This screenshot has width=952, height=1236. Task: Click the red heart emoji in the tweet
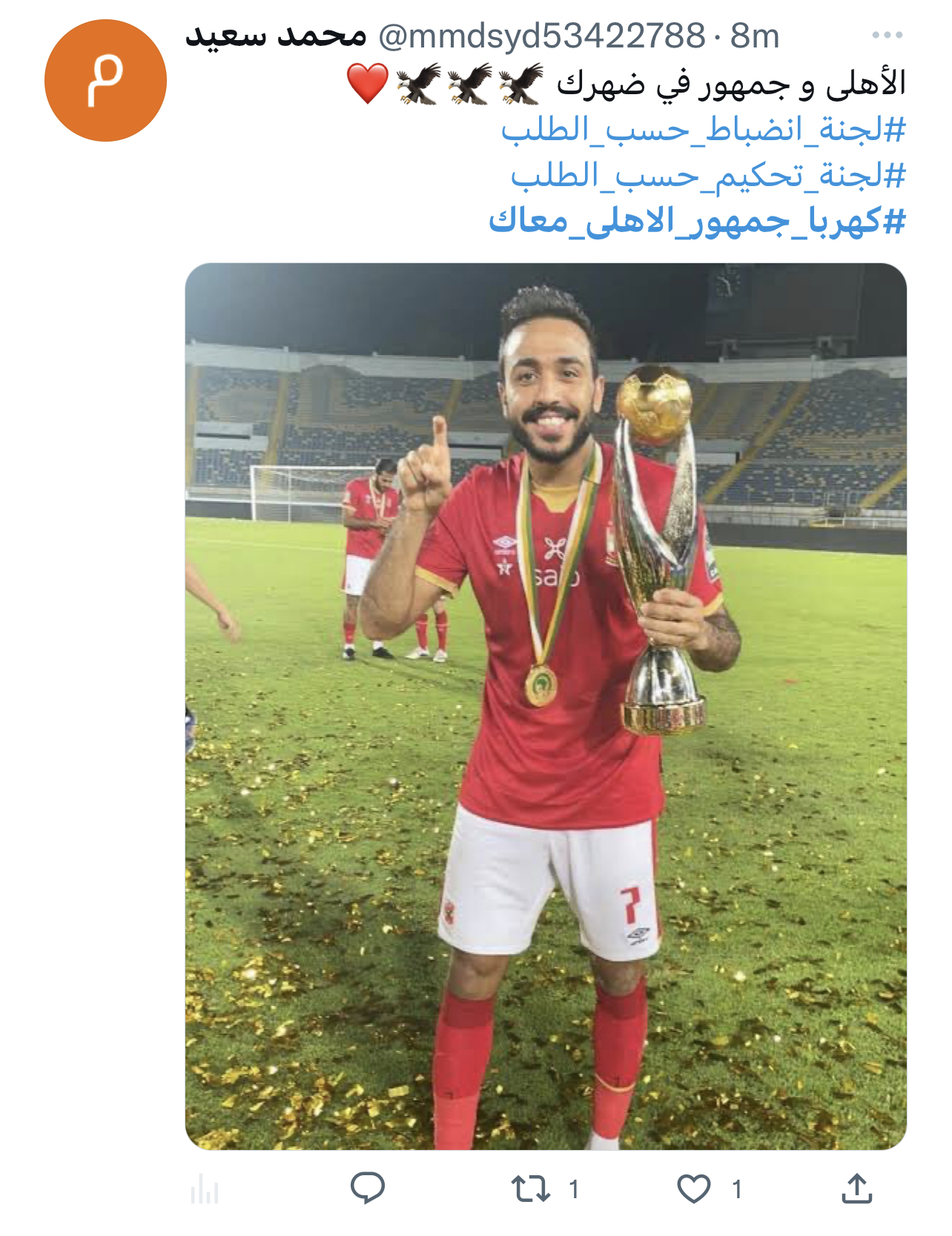point(368,83)
